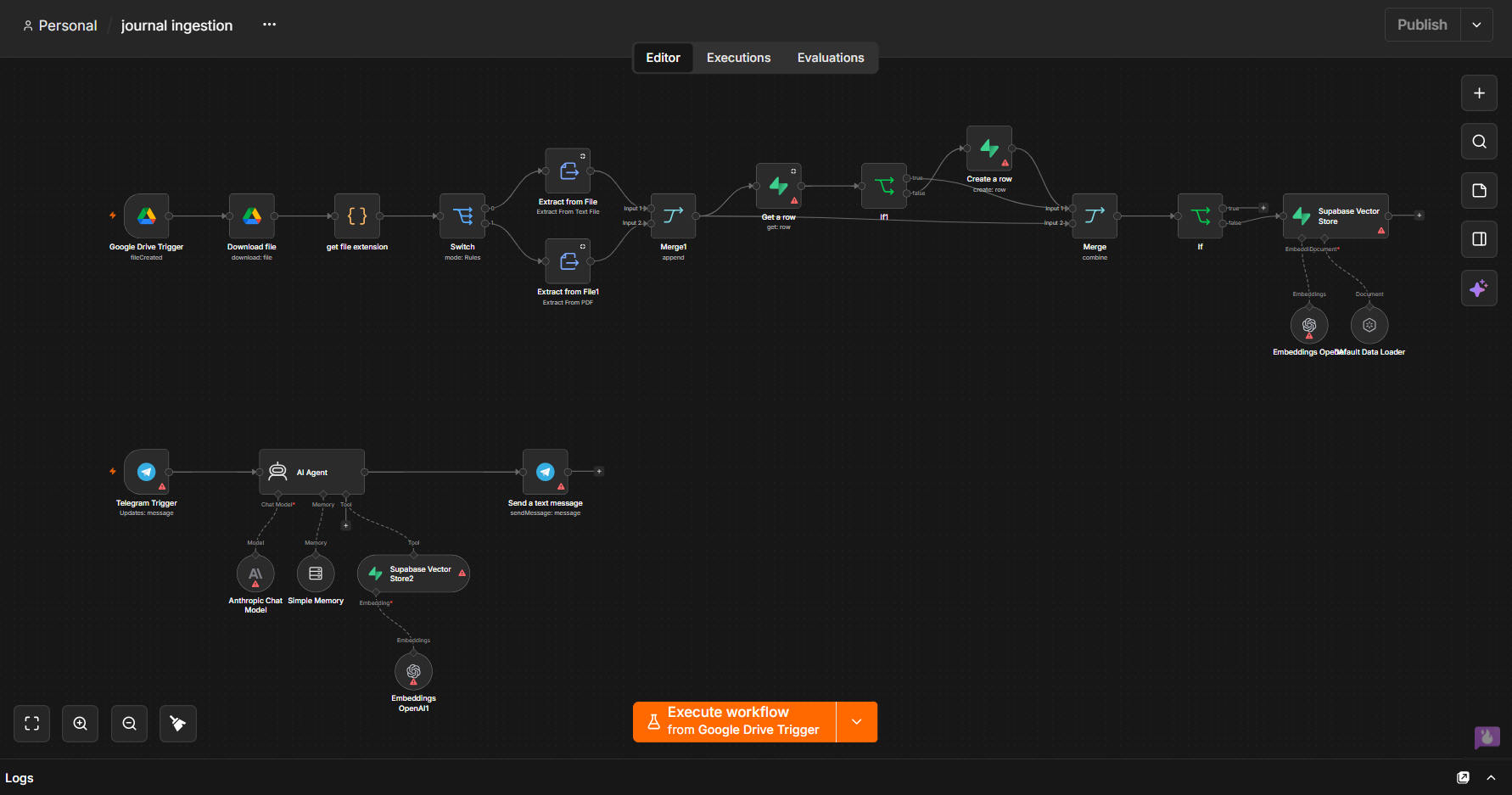
Task: Select the Embeddings OpenAI1 sub-node
Action: (x=413, y=672)
